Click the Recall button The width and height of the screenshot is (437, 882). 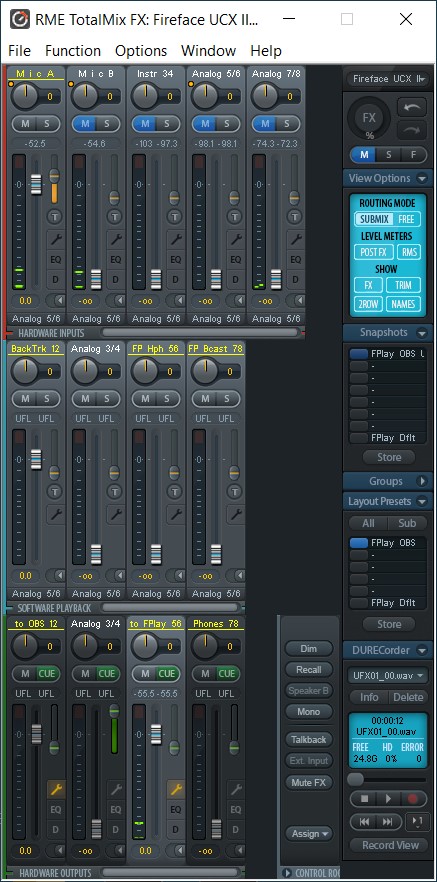pos(309,669)
